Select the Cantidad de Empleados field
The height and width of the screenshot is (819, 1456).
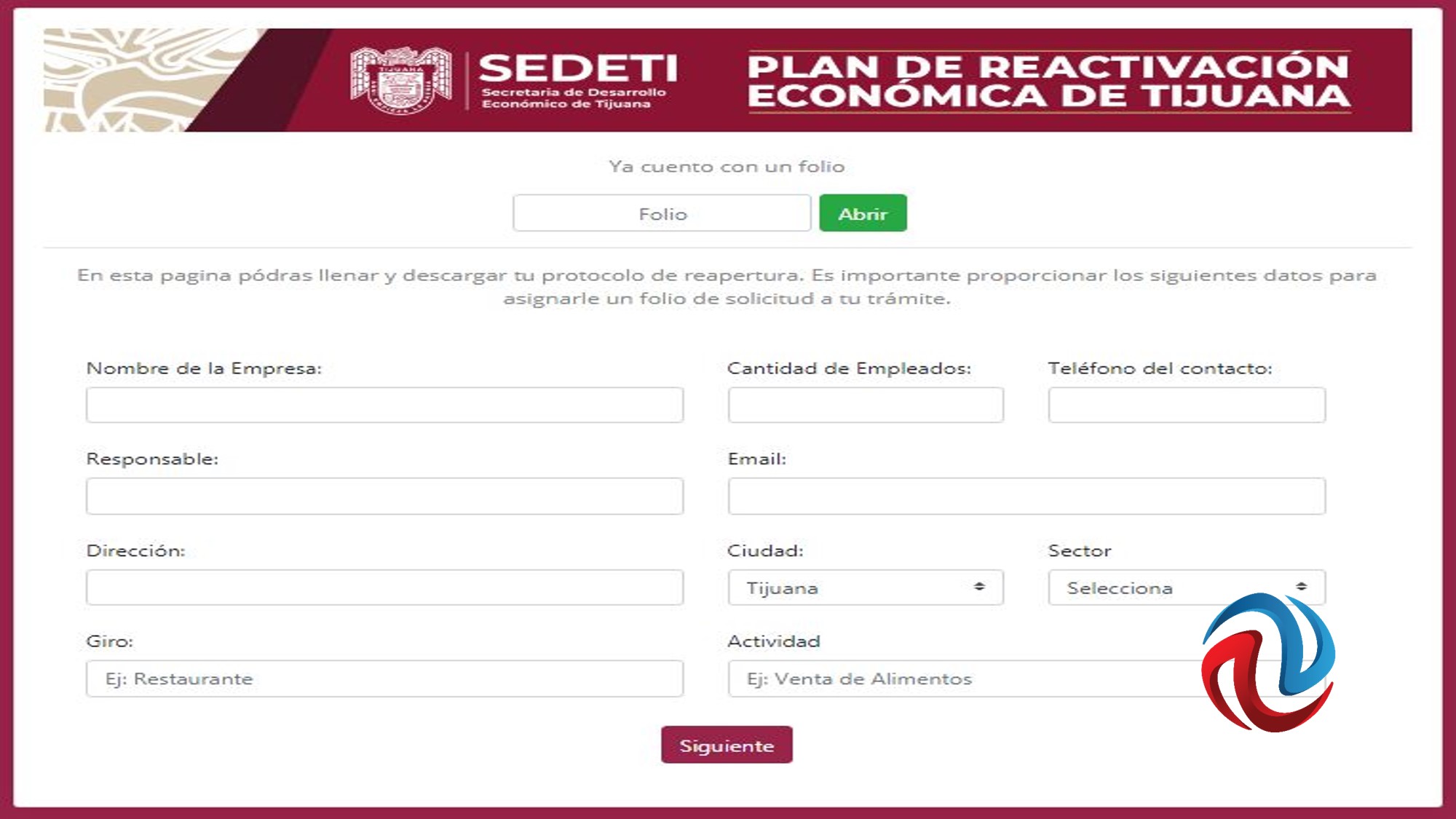tap(865, 405)
